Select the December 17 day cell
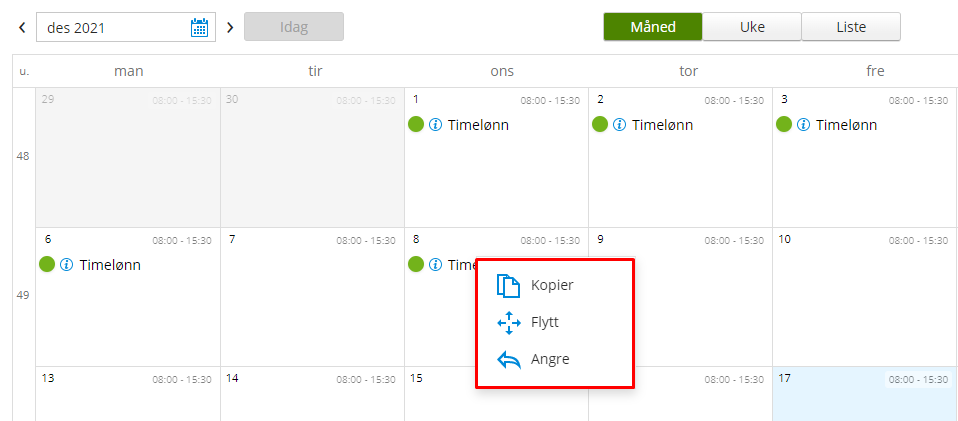Screen dimensions: 958x421 click(864, 398)
